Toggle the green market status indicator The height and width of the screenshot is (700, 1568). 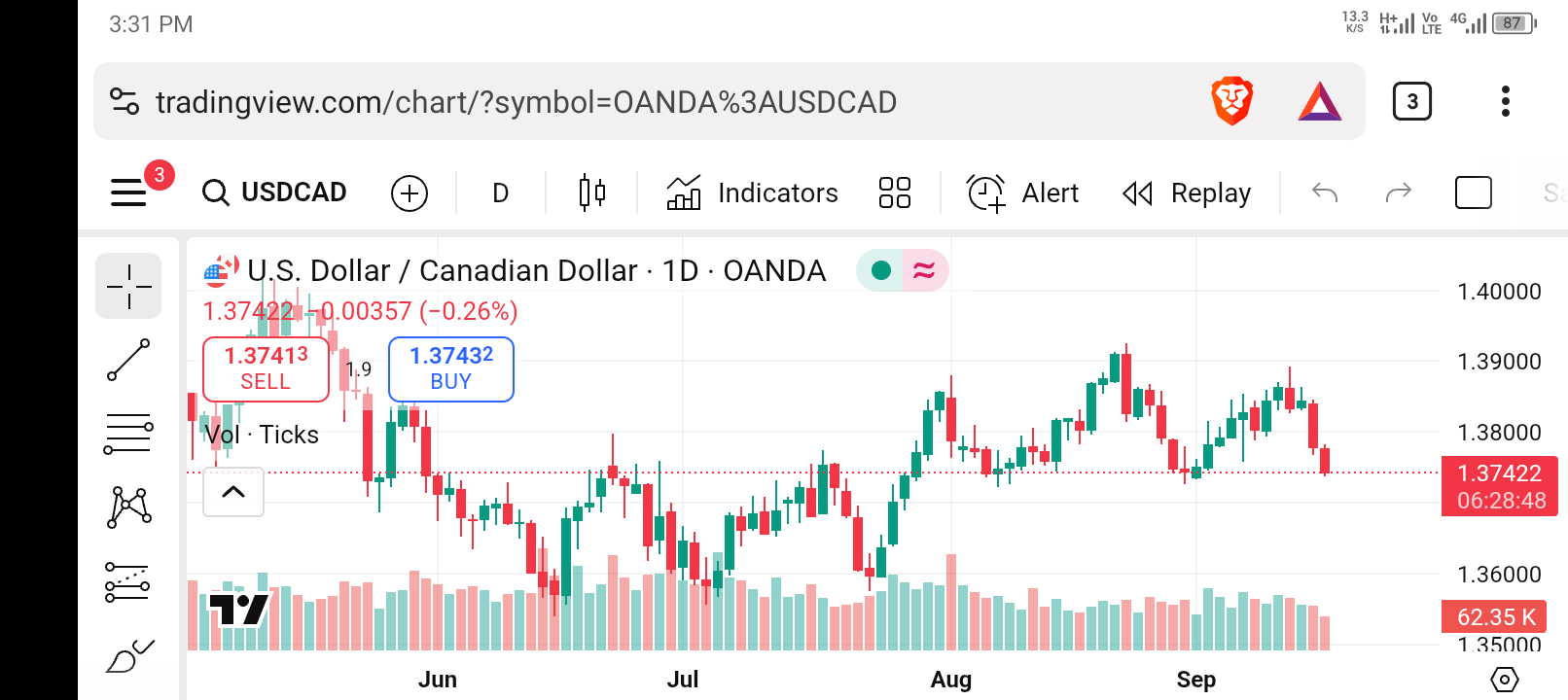pyautogui.click(x=881, y=270)
